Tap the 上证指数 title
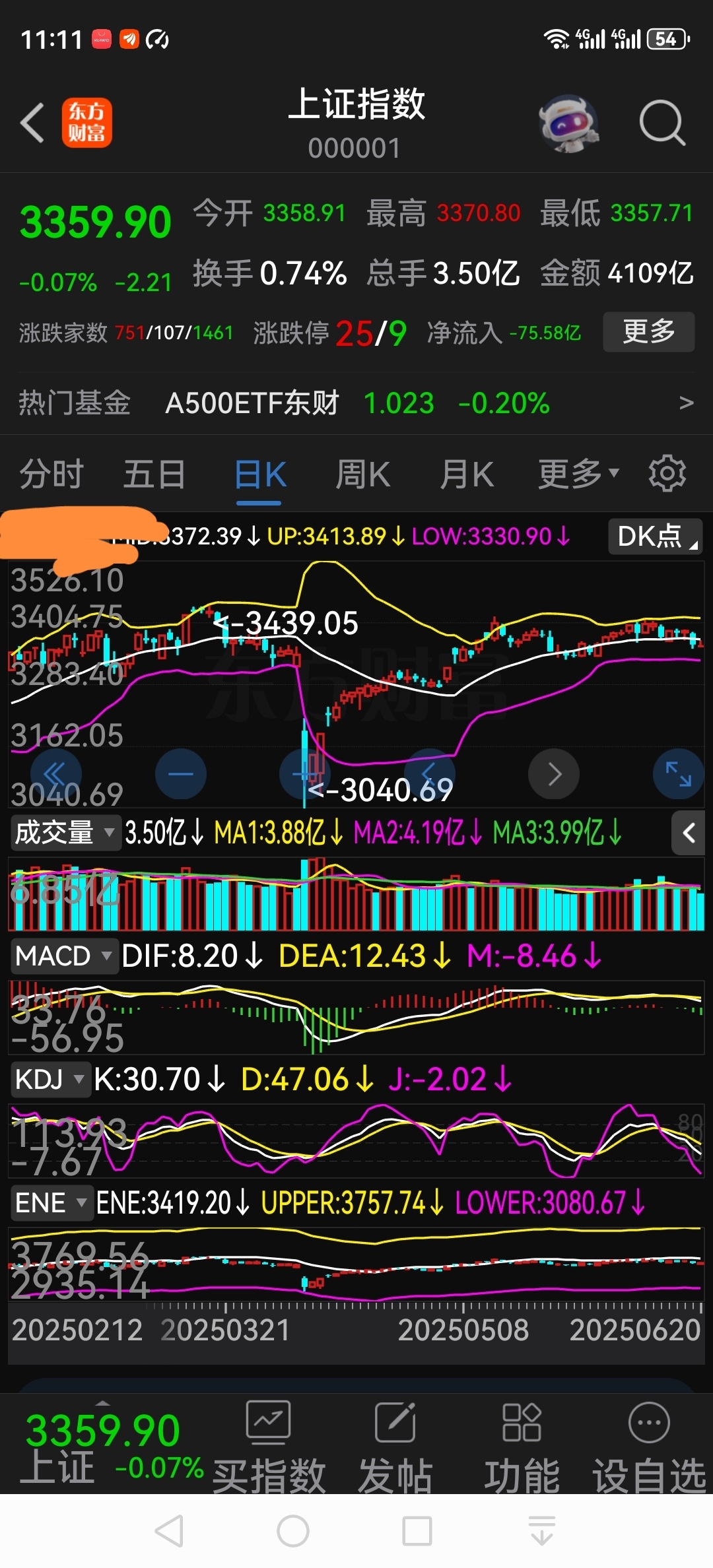The height and width of the screenshot is (1568, 713). (x=356, y=104)
